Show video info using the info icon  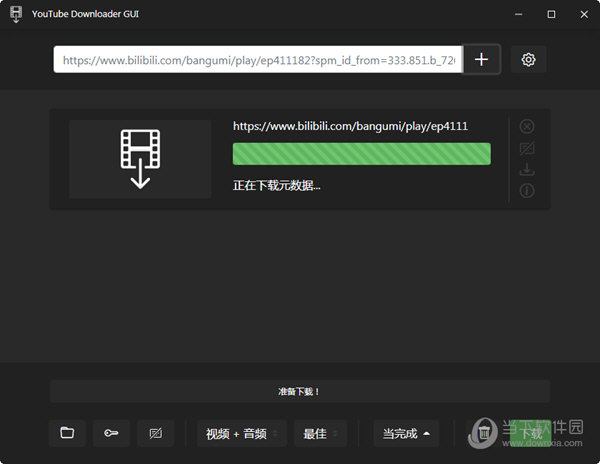[527, 190]
